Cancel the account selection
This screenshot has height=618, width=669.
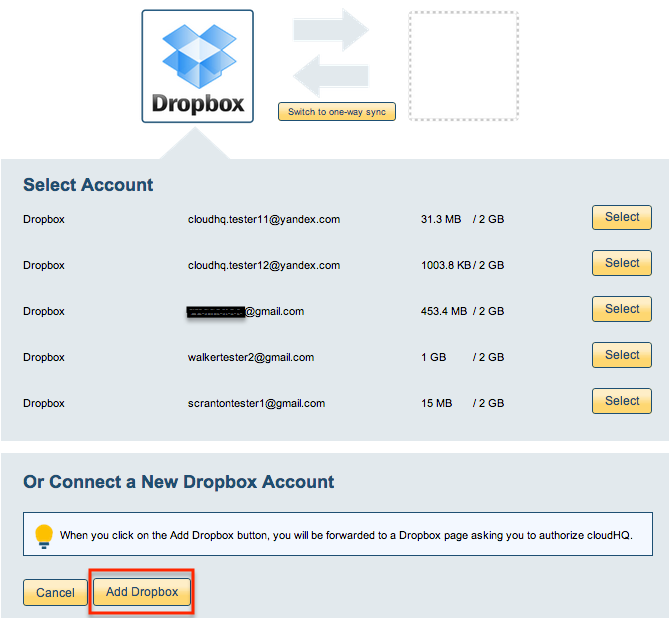click(55, 592)
